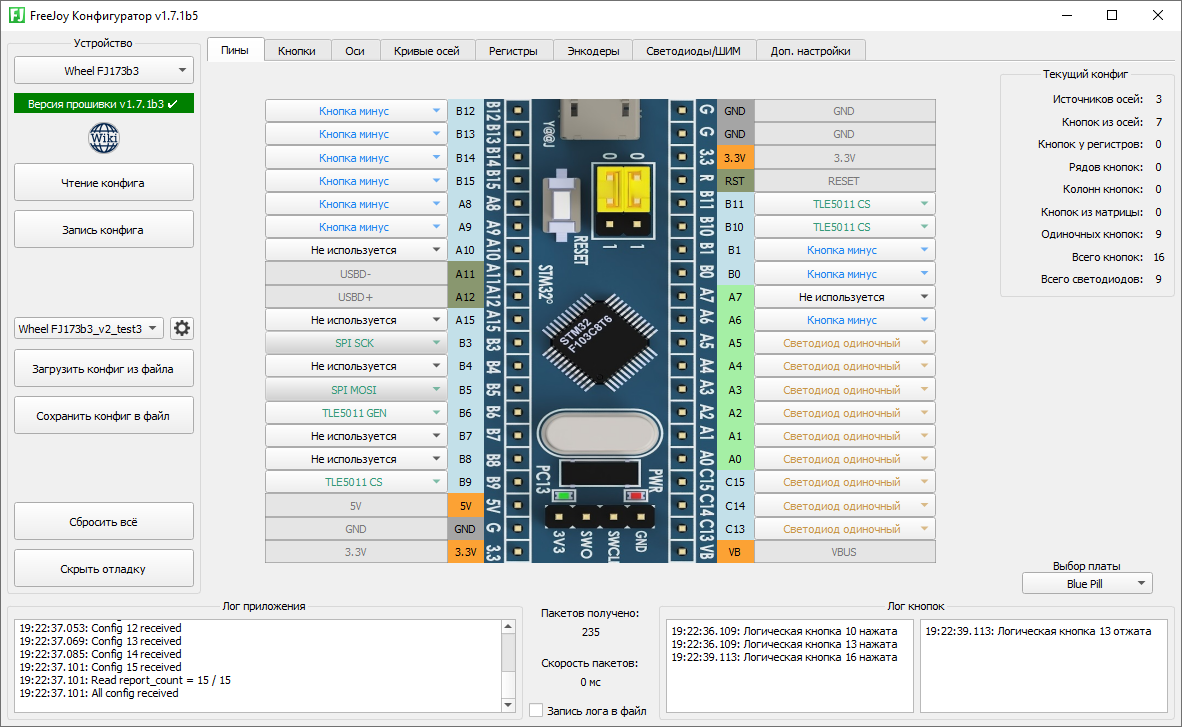Expand the Blue Pill board selection dropdown
1183x727 pixels.
click(1087, 583)
